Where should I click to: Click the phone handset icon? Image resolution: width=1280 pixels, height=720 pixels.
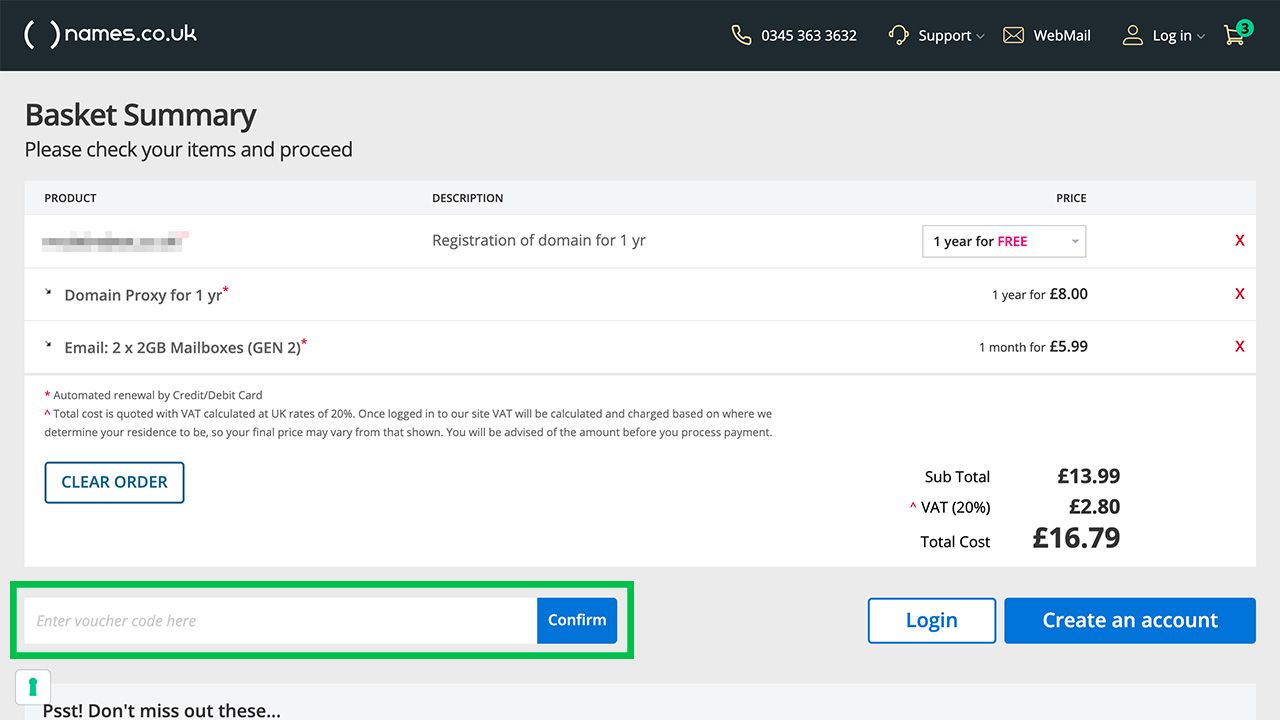click(741, 35)
